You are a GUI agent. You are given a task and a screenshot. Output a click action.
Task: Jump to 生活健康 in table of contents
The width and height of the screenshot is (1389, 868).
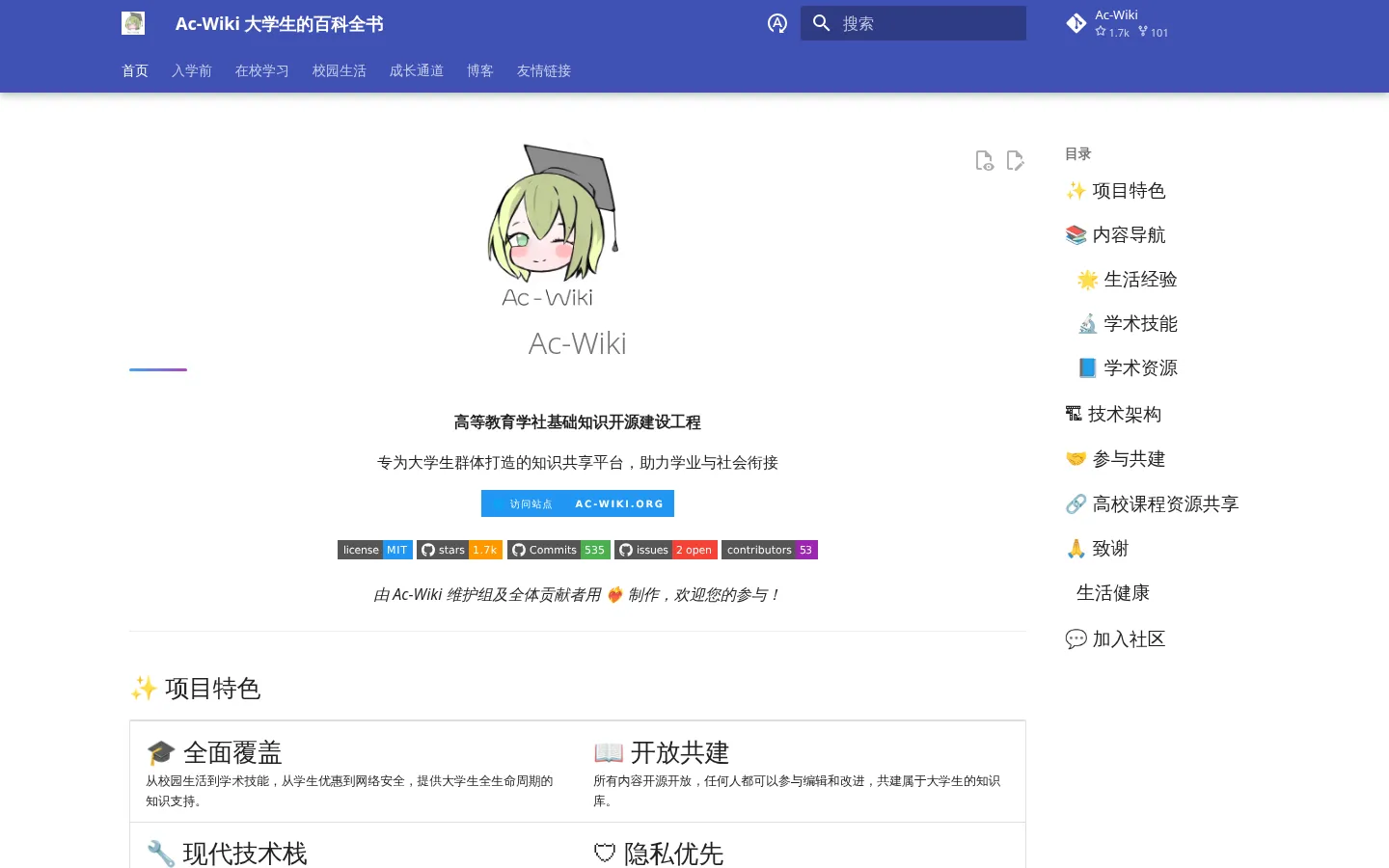[x=1113, y=593]
